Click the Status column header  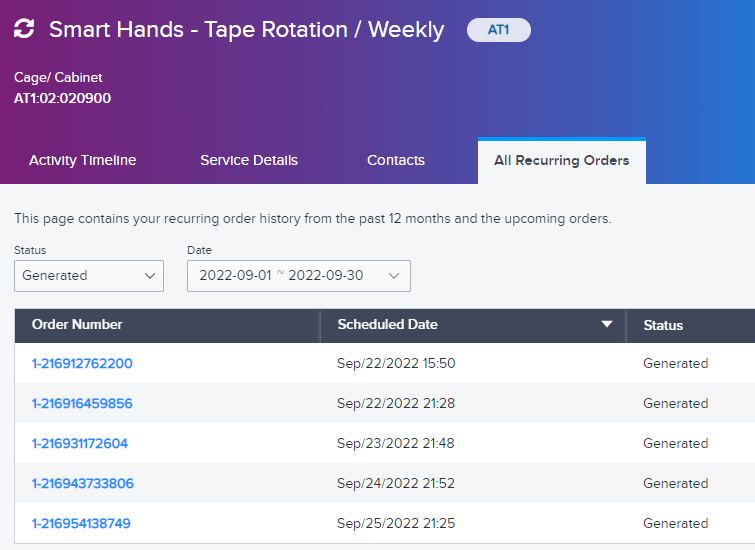click(663, 326)
